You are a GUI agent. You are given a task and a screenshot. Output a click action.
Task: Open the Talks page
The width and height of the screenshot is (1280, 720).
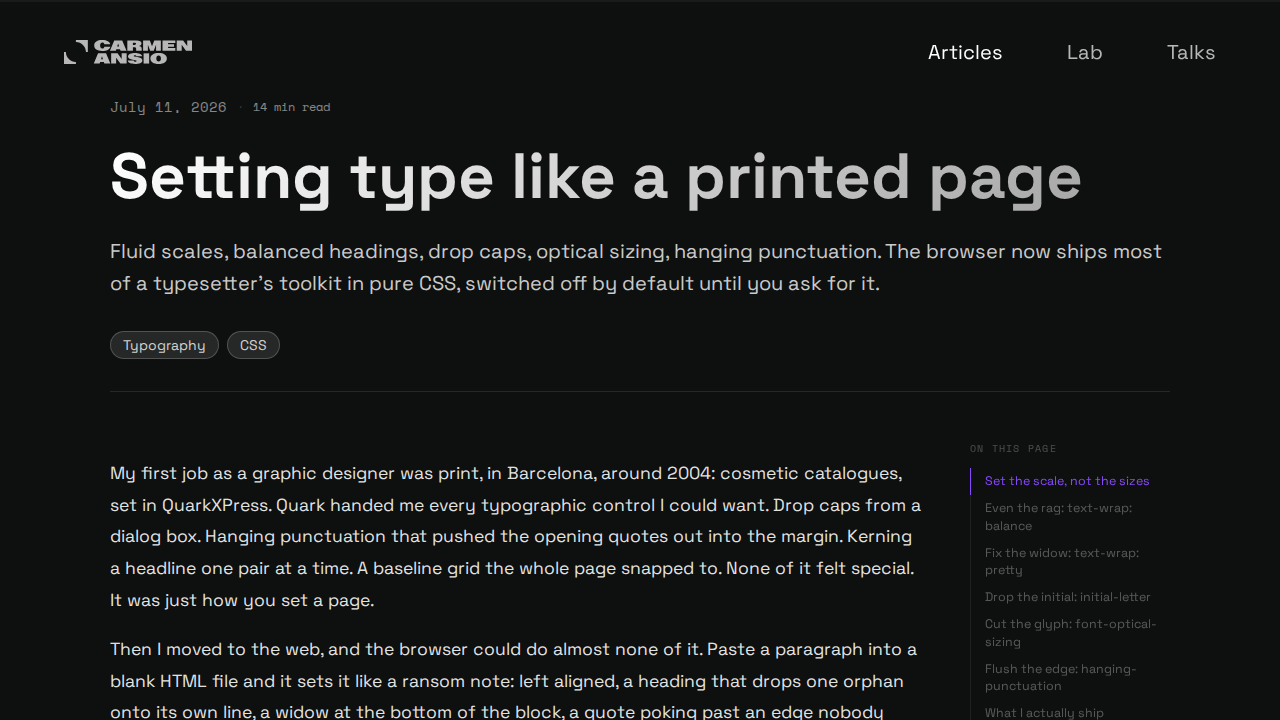tap(1191, 53)
